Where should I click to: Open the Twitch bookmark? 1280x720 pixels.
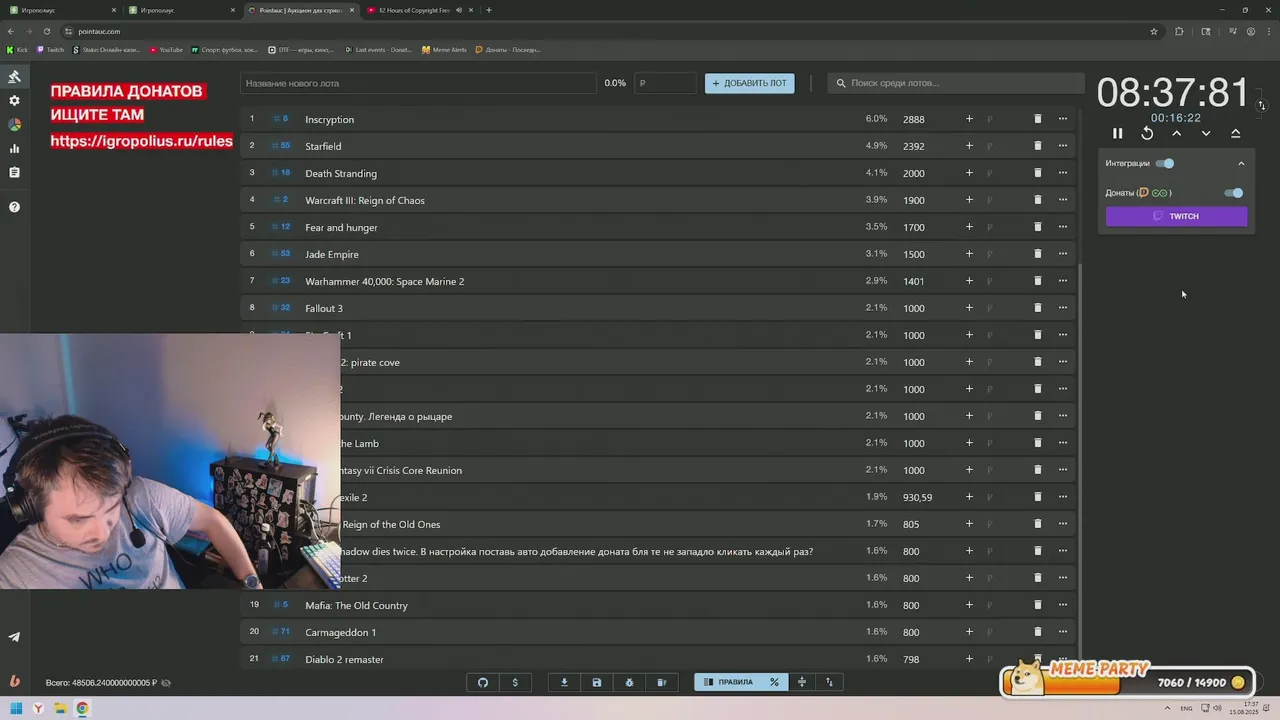50,49
